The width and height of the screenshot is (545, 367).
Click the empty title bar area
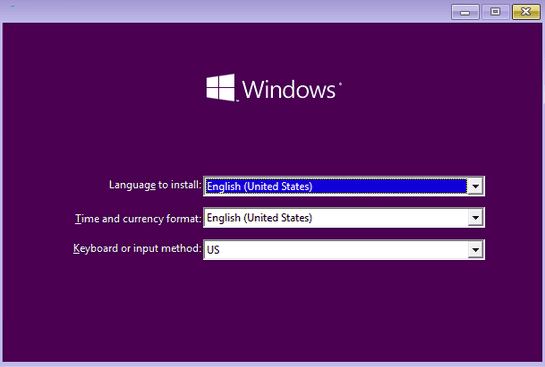tap(243, 11)
